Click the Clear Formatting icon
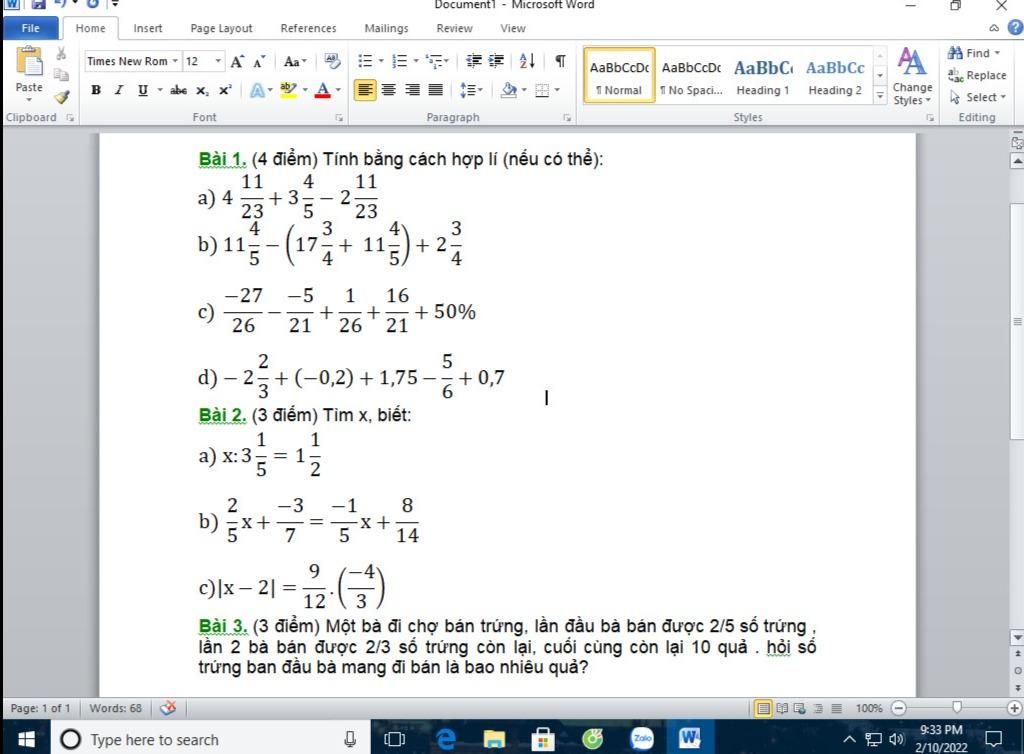Viewport: 1024px width, 754px height. coord(332,61)
